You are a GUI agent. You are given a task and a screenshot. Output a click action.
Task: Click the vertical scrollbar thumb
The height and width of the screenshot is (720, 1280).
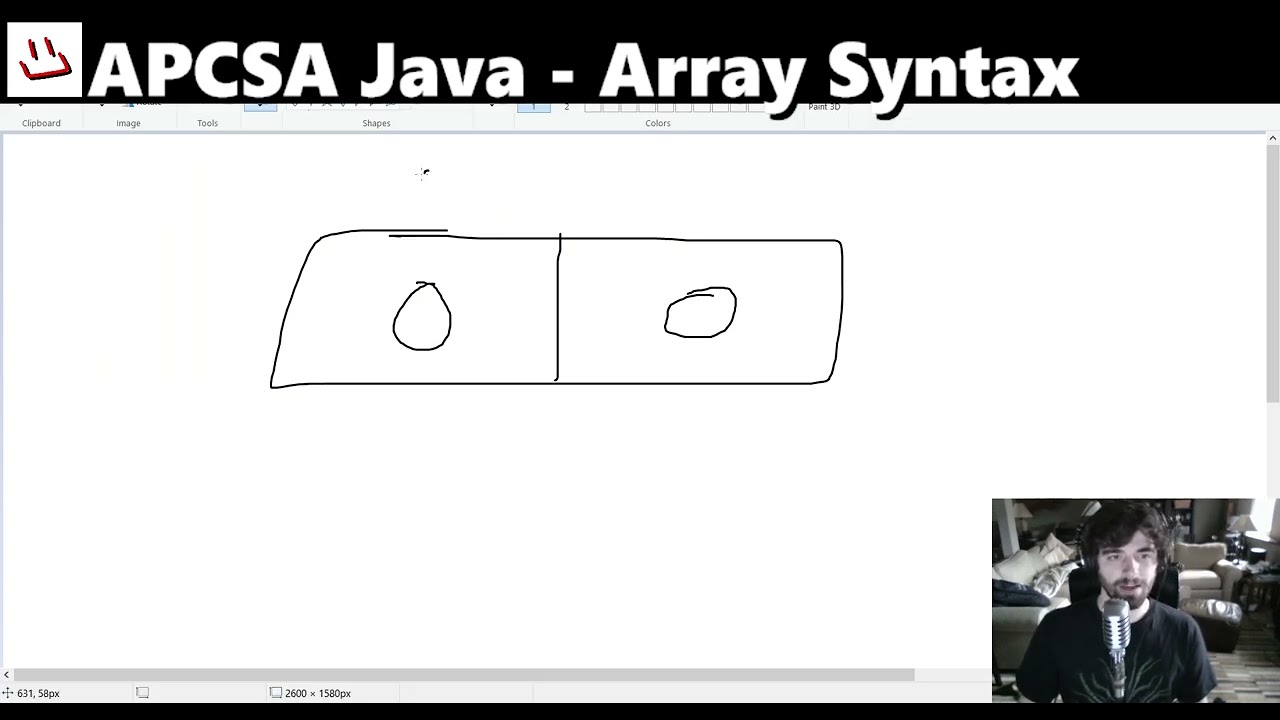click(1272, 274)
